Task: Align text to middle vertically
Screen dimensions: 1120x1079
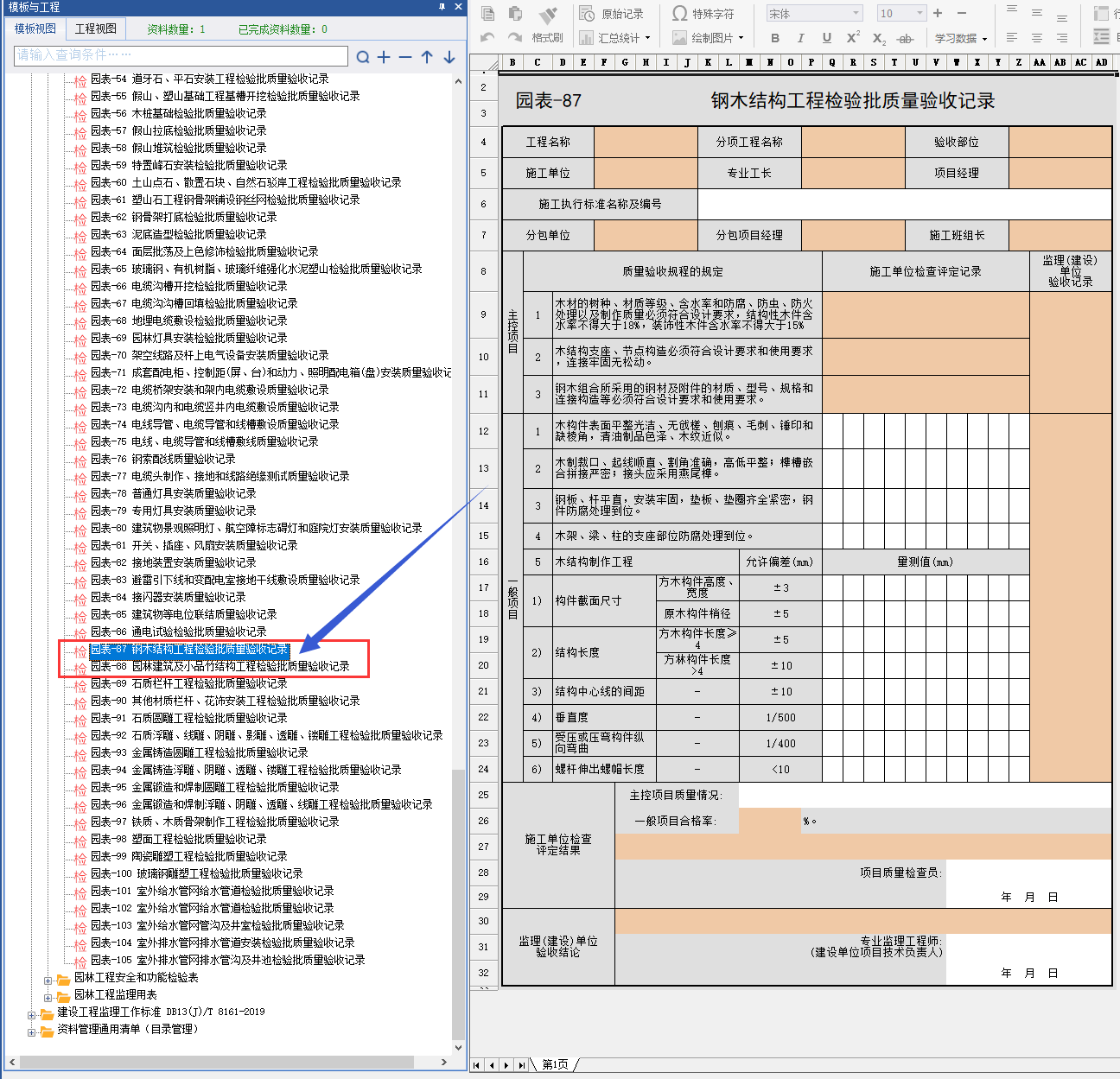Action: (x=1037, y=13)
